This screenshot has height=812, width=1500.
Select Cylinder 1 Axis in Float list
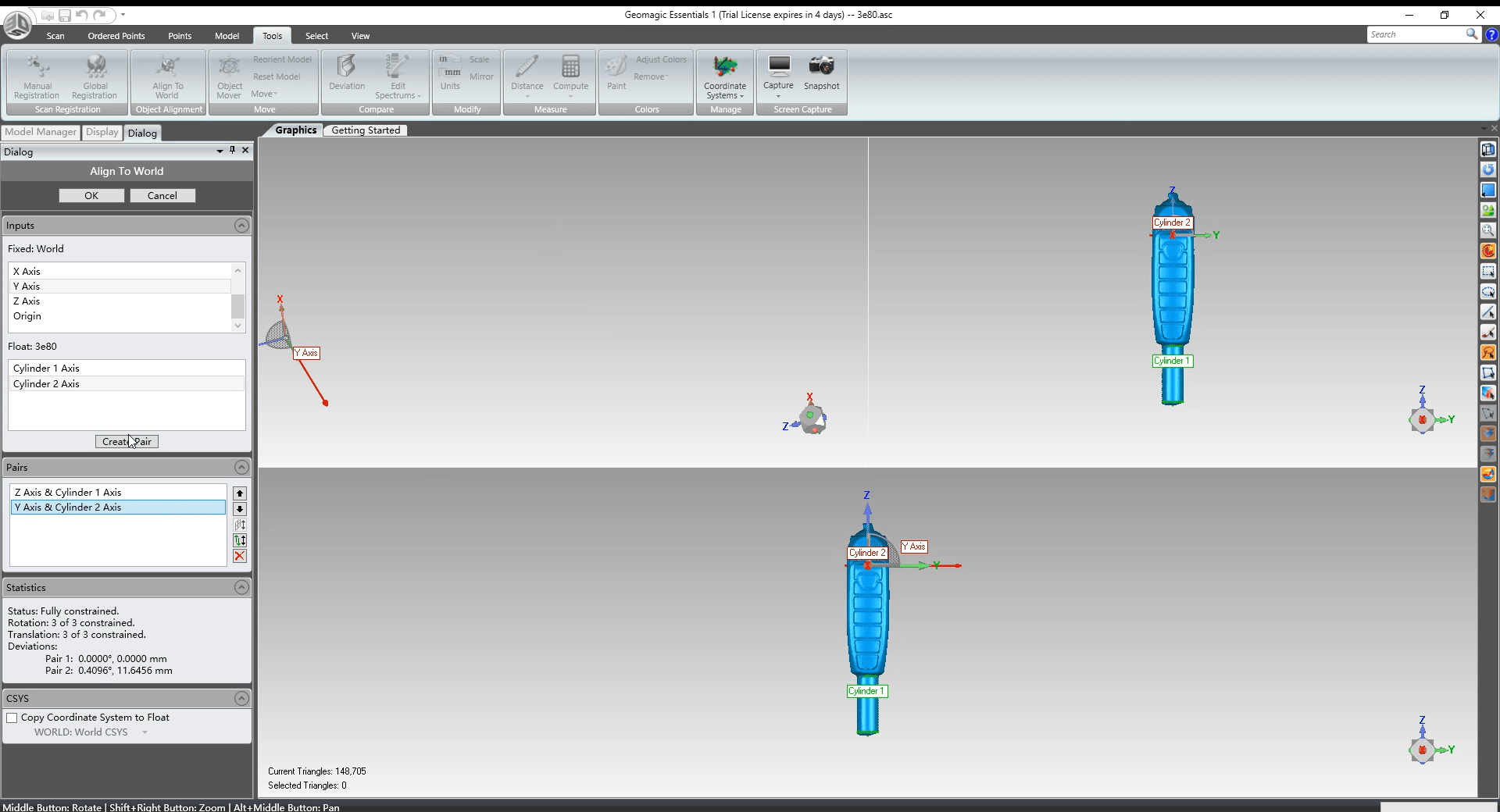pyautogui.click(x=127, y=369)
